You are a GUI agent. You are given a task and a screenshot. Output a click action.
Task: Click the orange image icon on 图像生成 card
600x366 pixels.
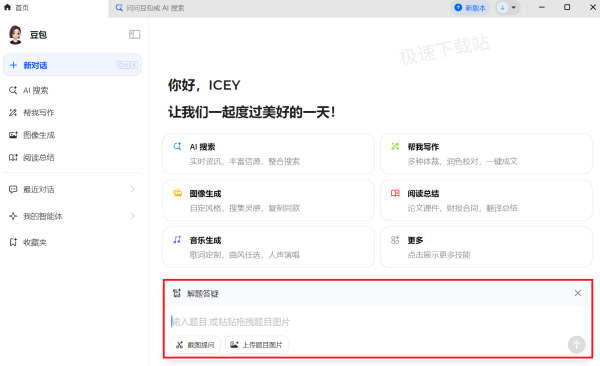[177, 193]
